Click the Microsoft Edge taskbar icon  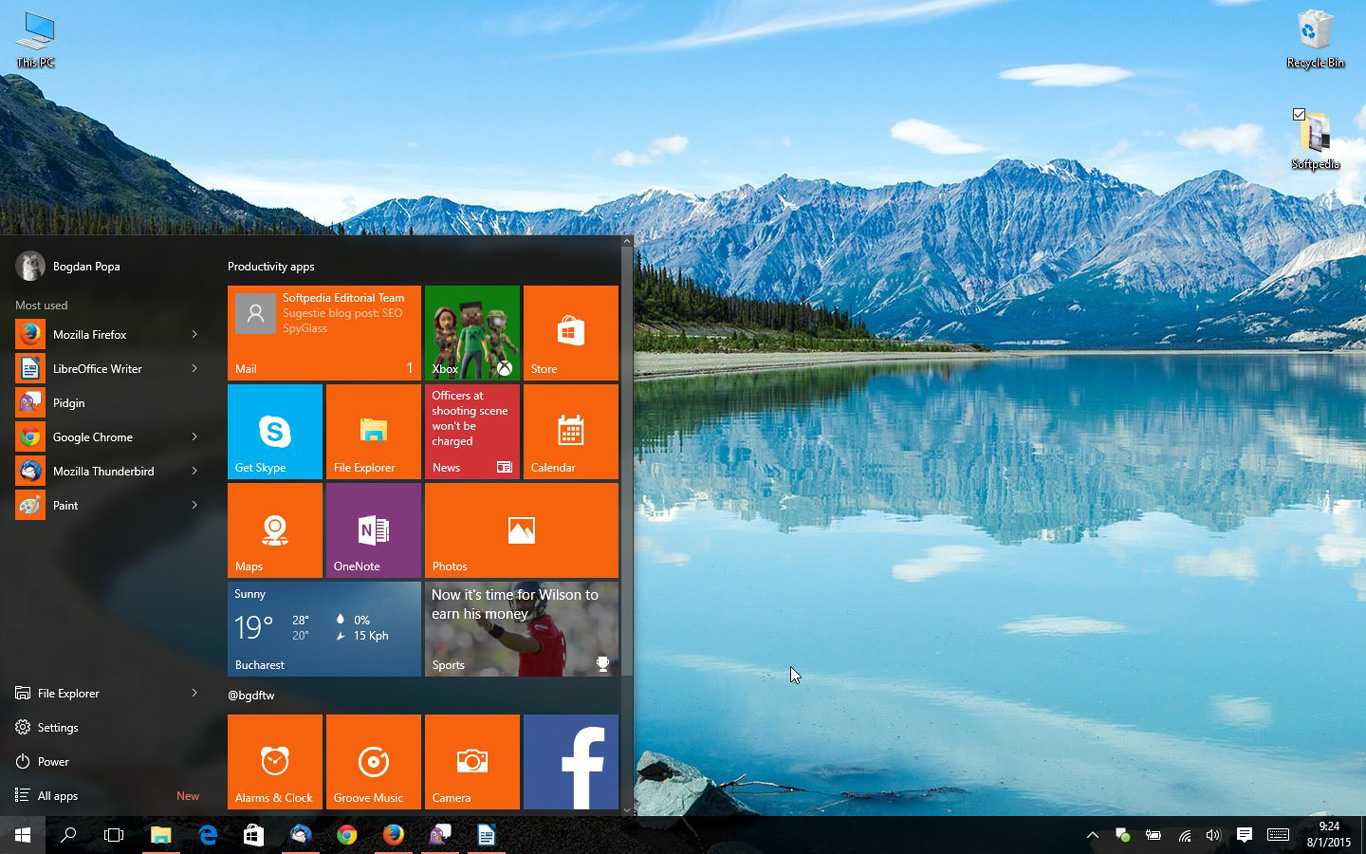208,835
